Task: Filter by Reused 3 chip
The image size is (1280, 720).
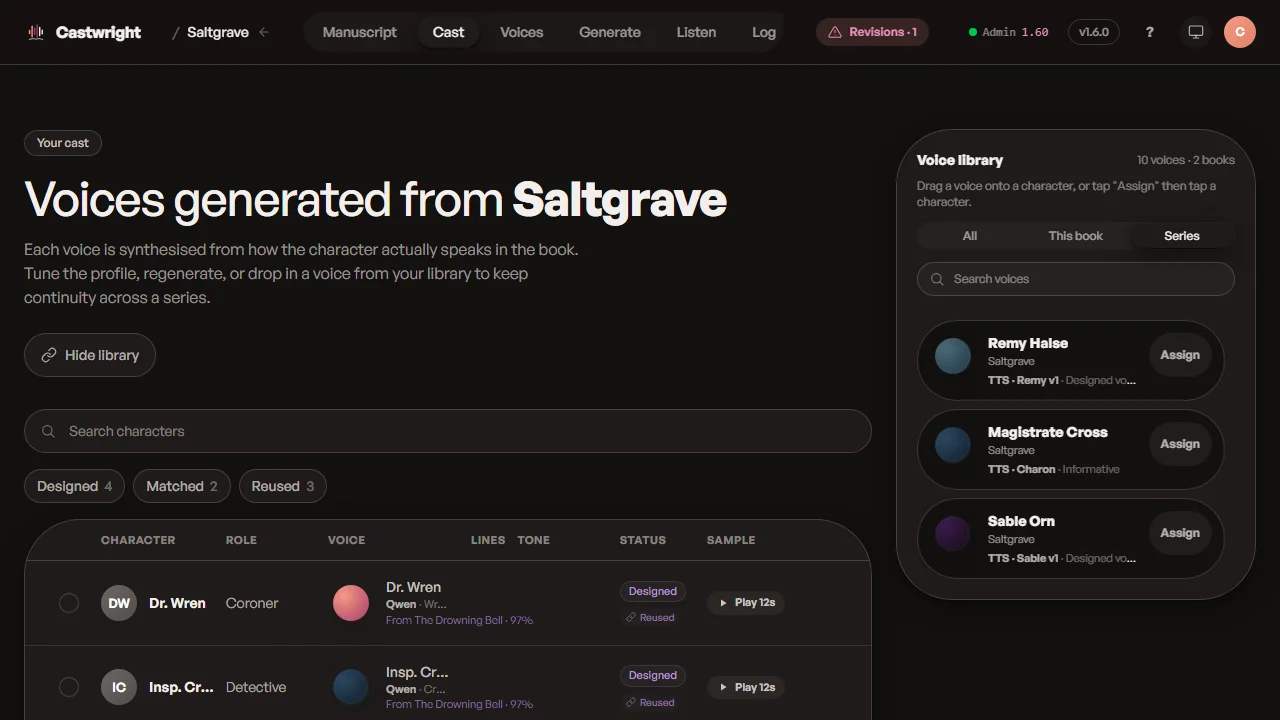Action: click(283, 486)
